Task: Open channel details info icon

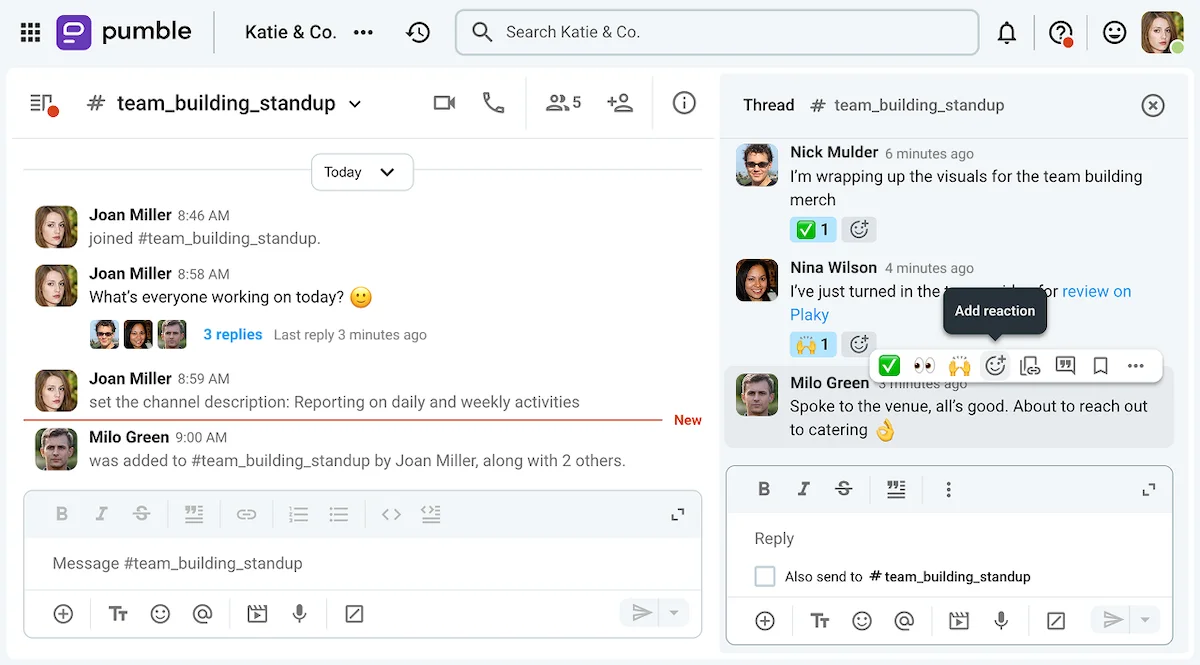Action: click(x=684, y=103)
